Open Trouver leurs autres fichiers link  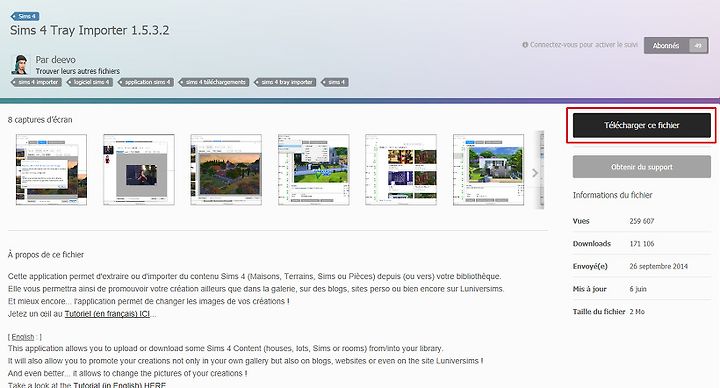tap(78, 71)
